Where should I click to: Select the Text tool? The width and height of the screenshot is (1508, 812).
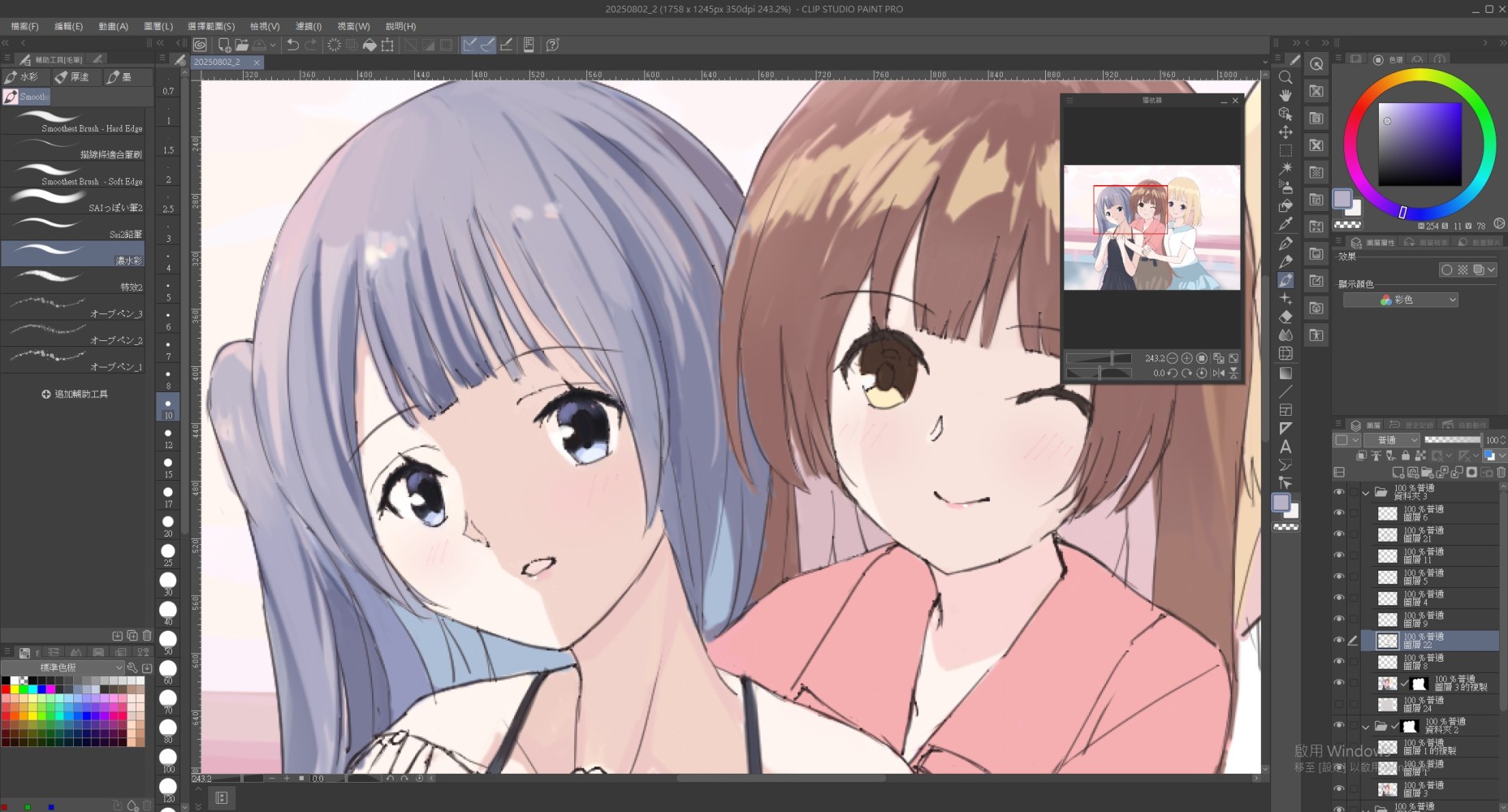pos(1285,447)
